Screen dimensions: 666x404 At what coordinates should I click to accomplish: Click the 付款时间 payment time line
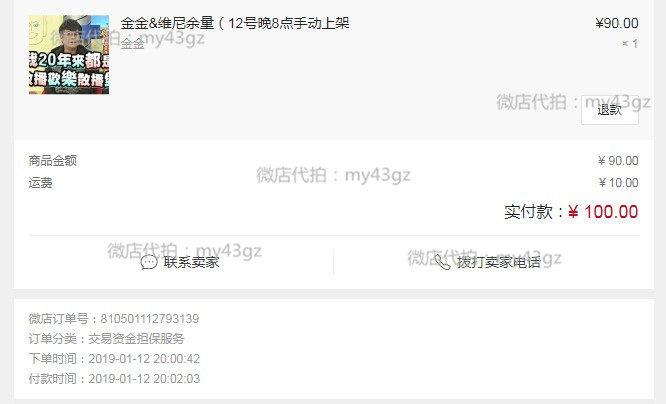(114, 379)
